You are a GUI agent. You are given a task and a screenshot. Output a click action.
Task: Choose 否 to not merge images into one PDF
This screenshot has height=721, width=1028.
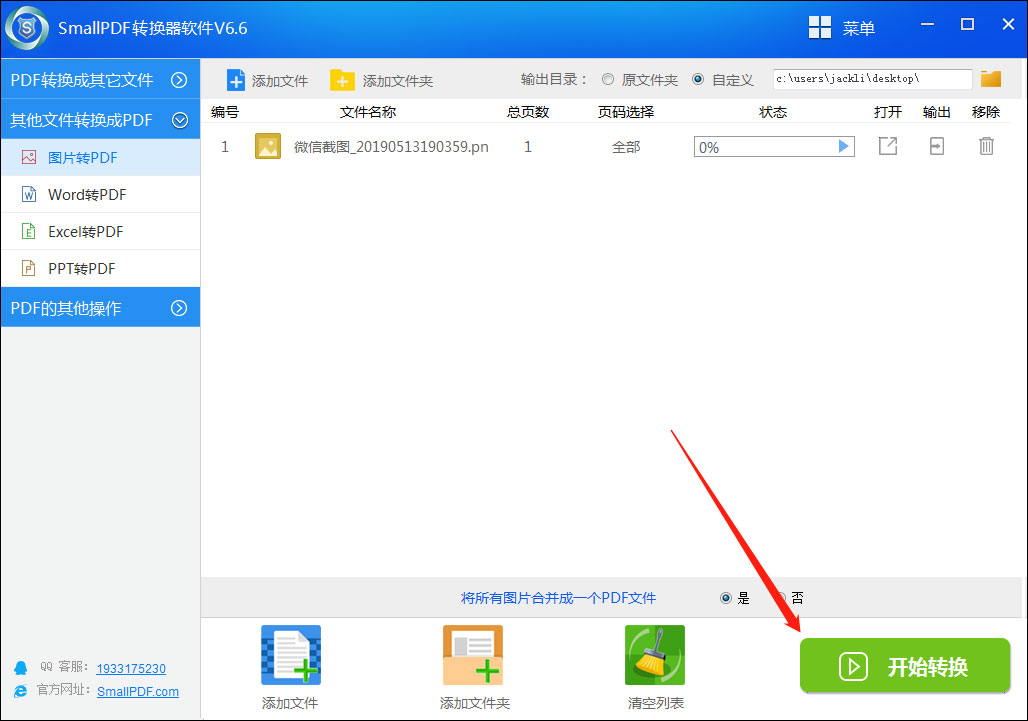coord(782,597)
